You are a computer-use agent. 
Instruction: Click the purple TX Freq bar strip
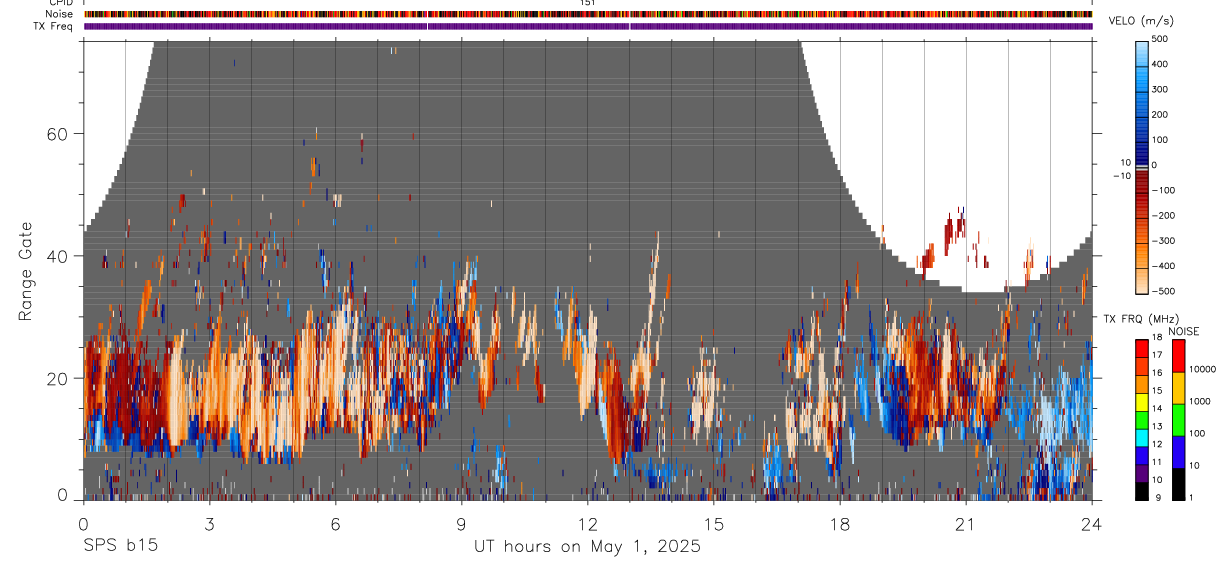[587, 26]
